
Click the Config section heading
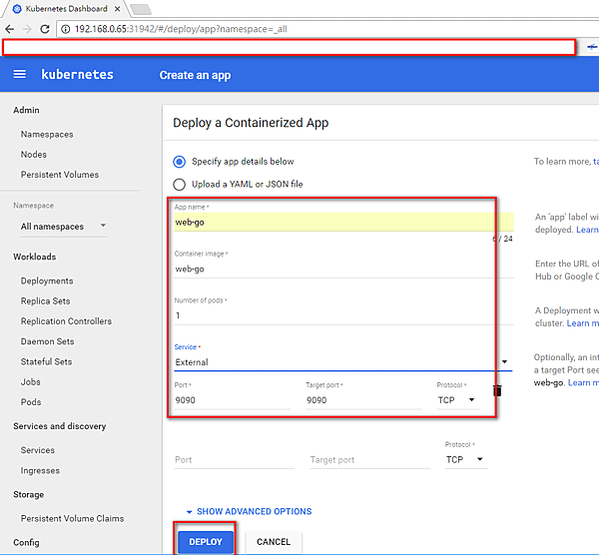pyautogui.click(x=26, y=542)
